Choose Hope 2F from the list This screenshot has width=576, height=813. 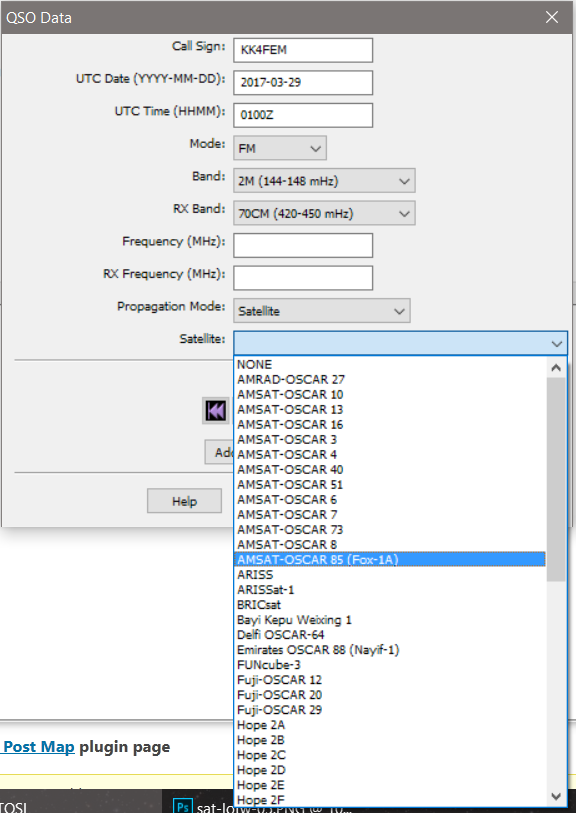click(x=390, y=800)
